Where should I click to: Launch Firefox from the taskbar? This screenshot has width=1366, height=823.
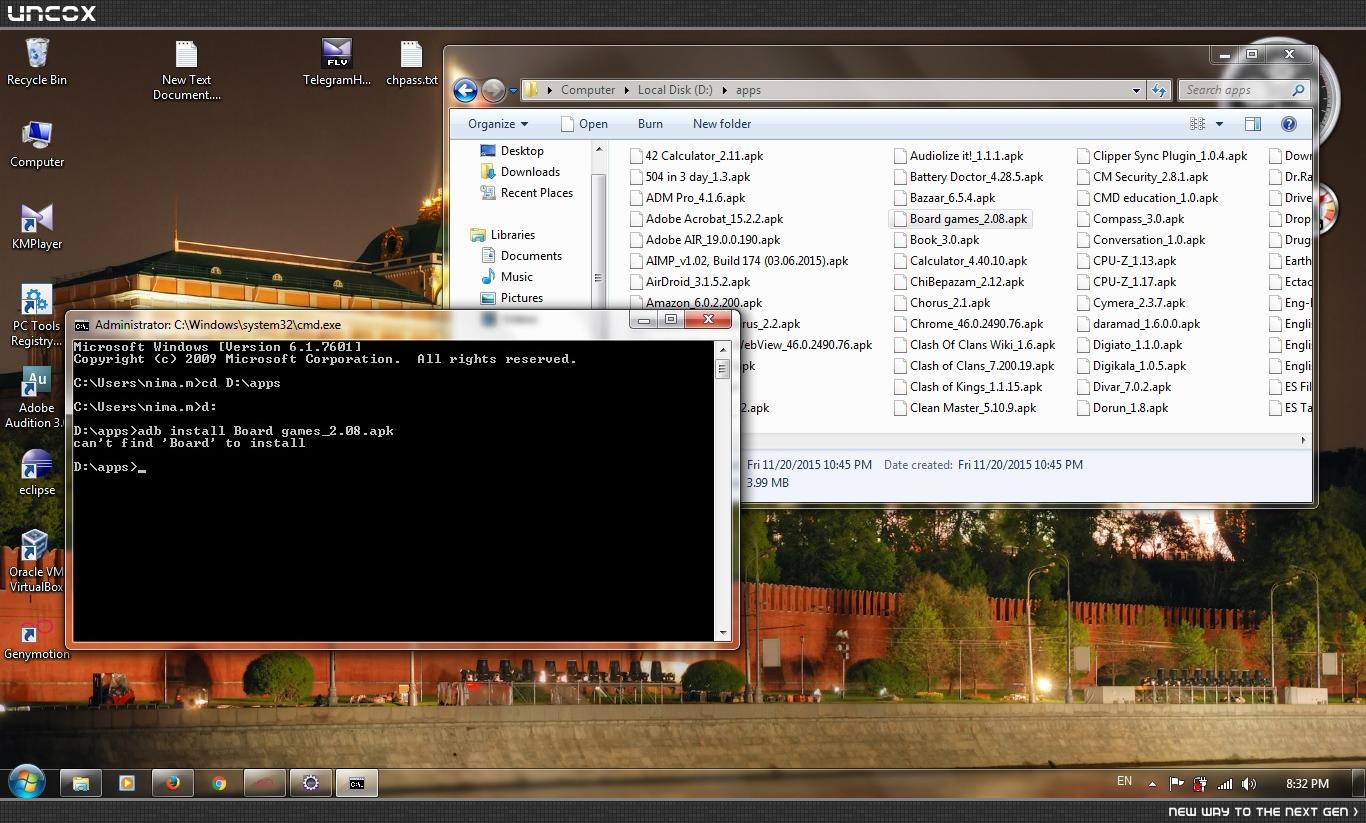172,783
